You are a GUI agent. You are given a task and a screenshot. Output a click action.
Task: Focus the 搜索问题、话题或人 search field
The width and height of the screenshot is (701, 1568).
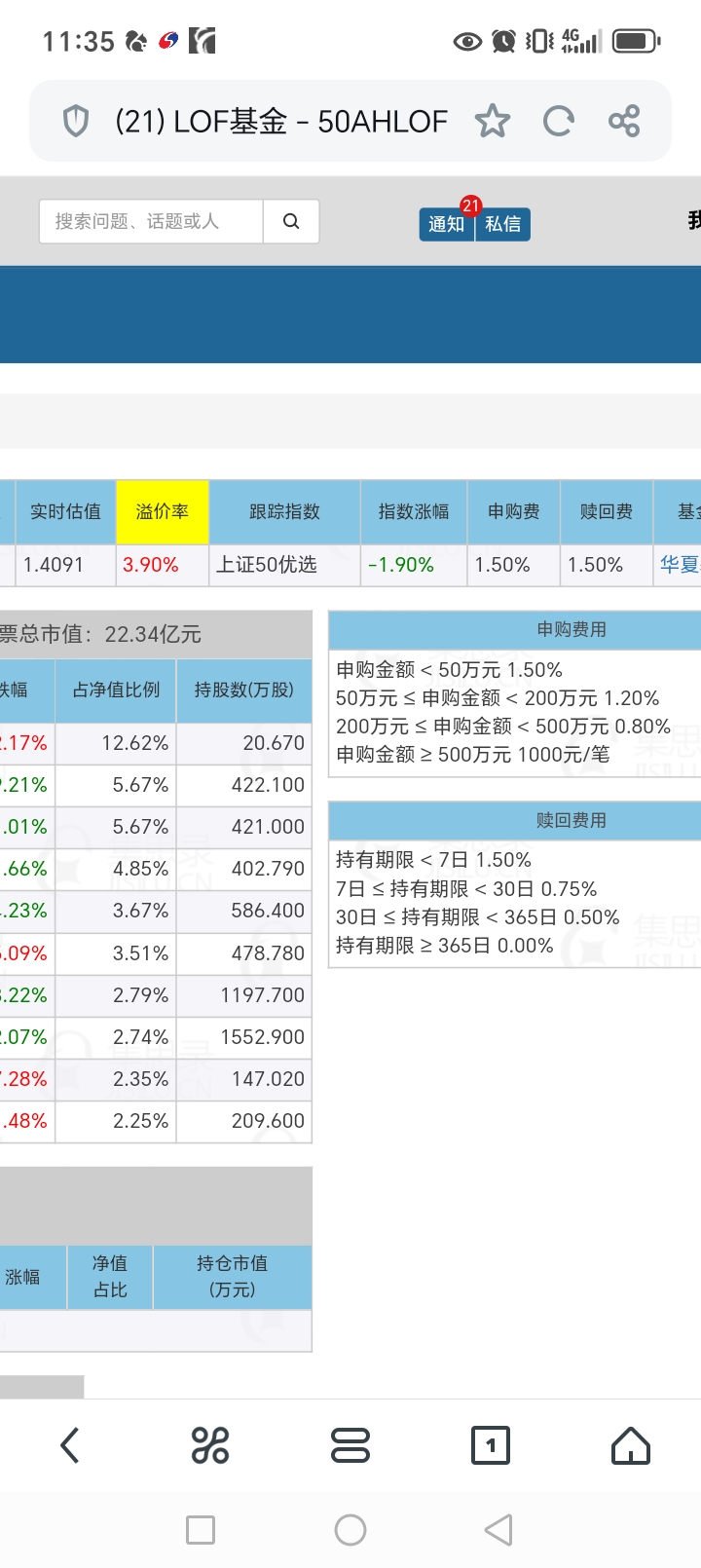click(x=151, y=222)
